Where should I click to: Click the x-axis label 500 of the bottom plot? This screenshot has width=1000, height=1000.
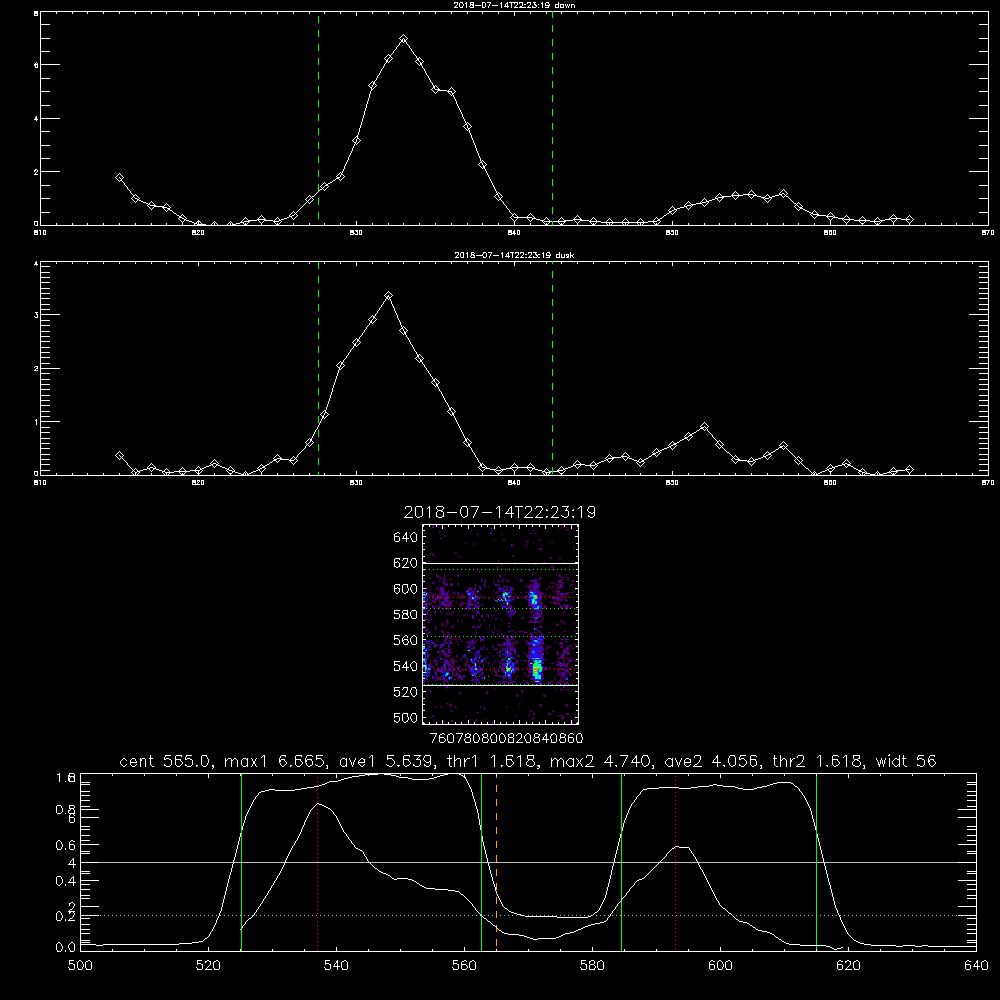tap(80, 966)
